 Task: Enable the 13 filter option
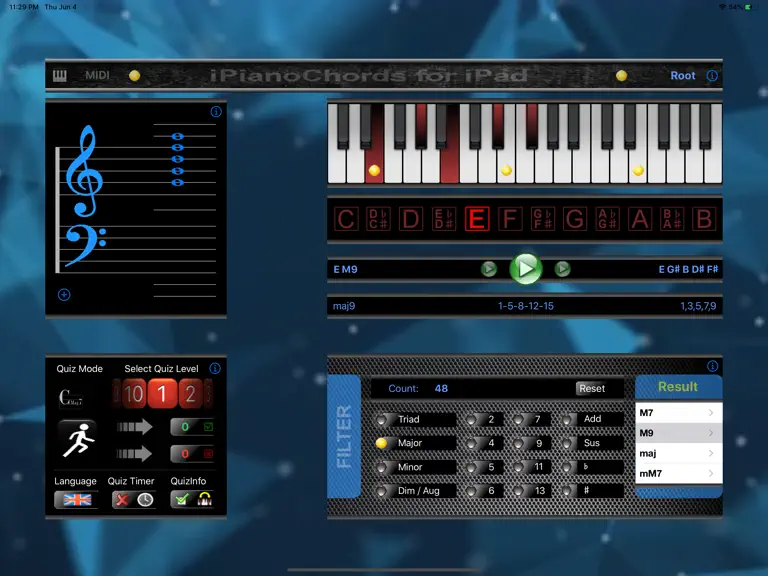click(531, 491)
